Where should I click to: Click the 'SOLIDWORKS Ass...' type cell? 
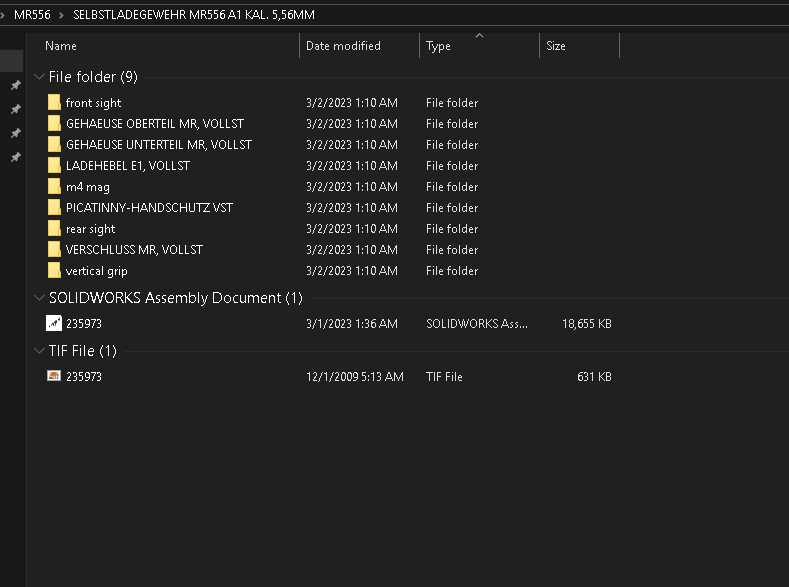point(477,323)
